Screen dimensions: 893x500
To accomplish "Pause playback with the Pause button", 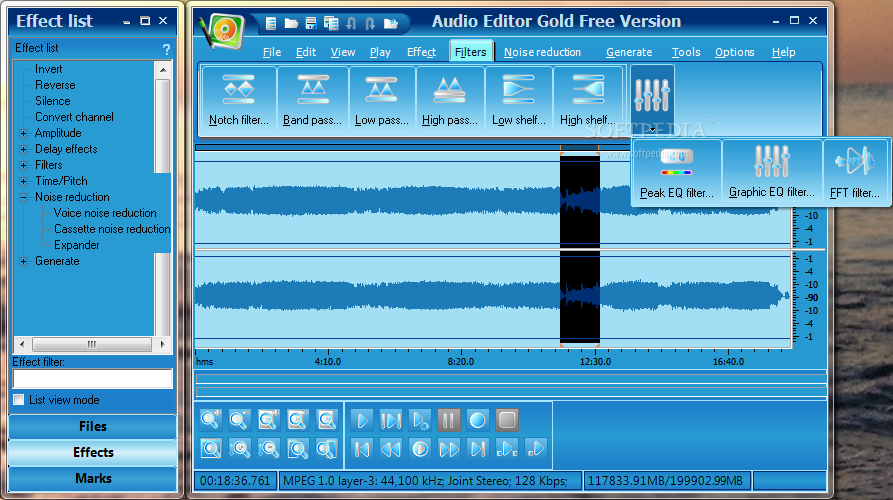I will [449, 420].
